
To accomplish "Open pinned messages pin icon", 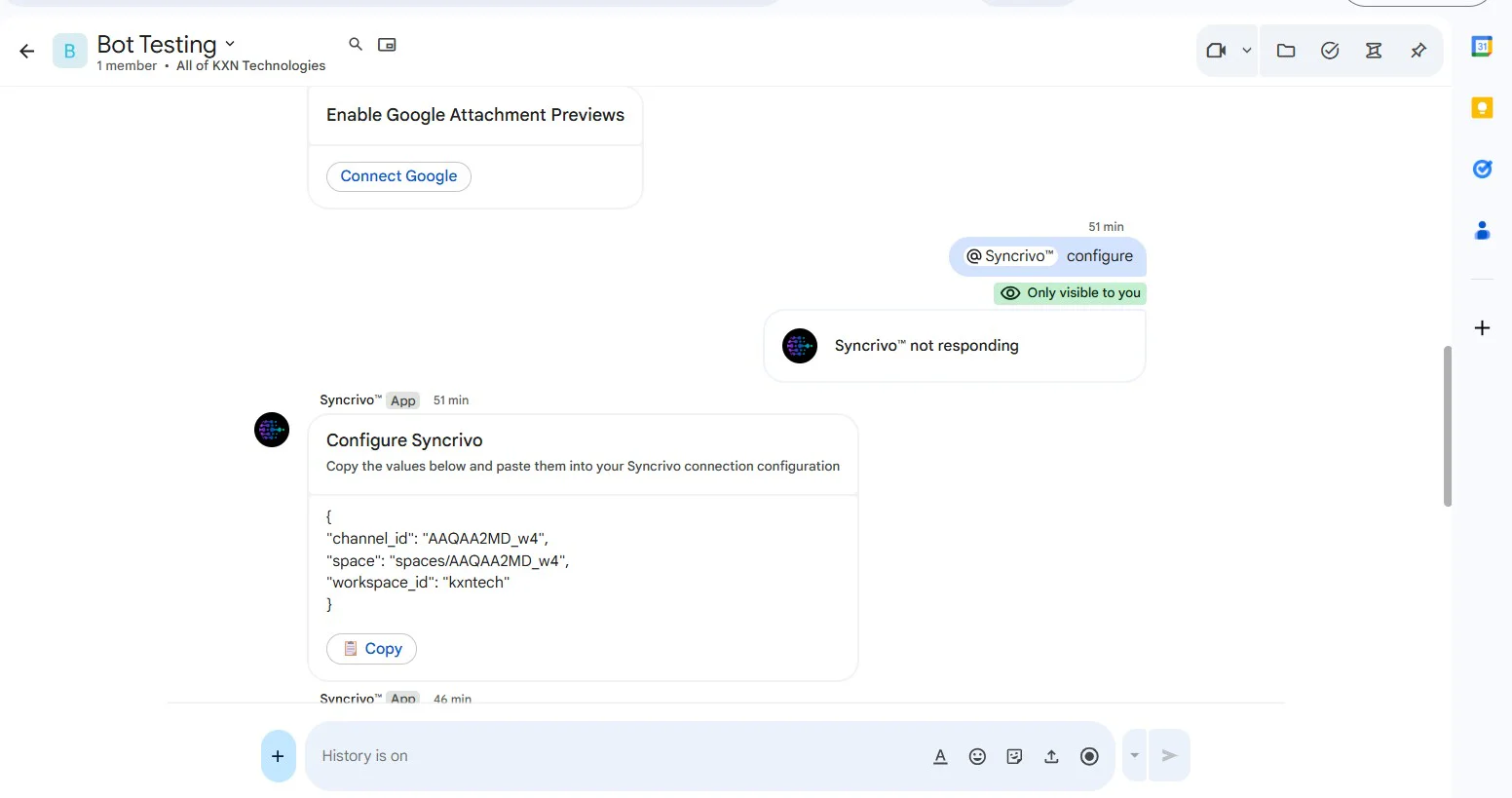I will pyautogui.click(x=1418, y=51).
